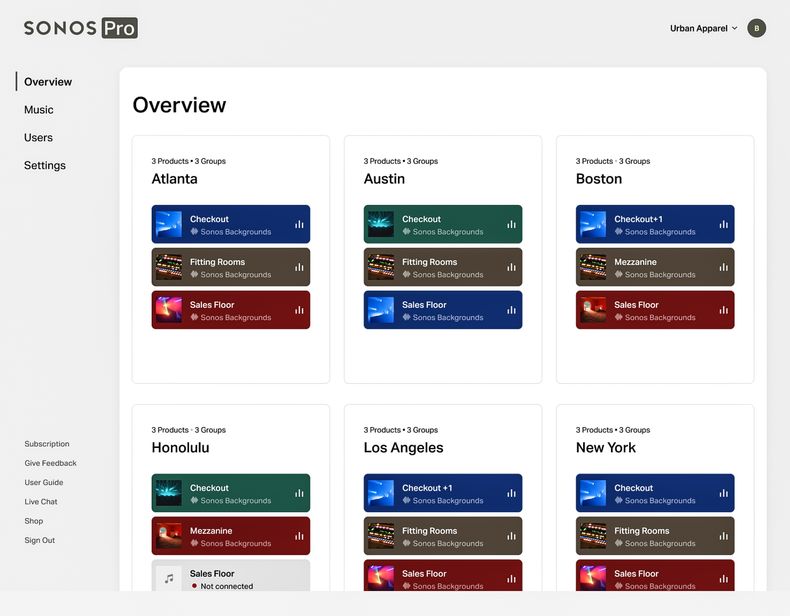
Task: Open the Austin Checkout album thumbnail
Action: (x=381, y=224)
